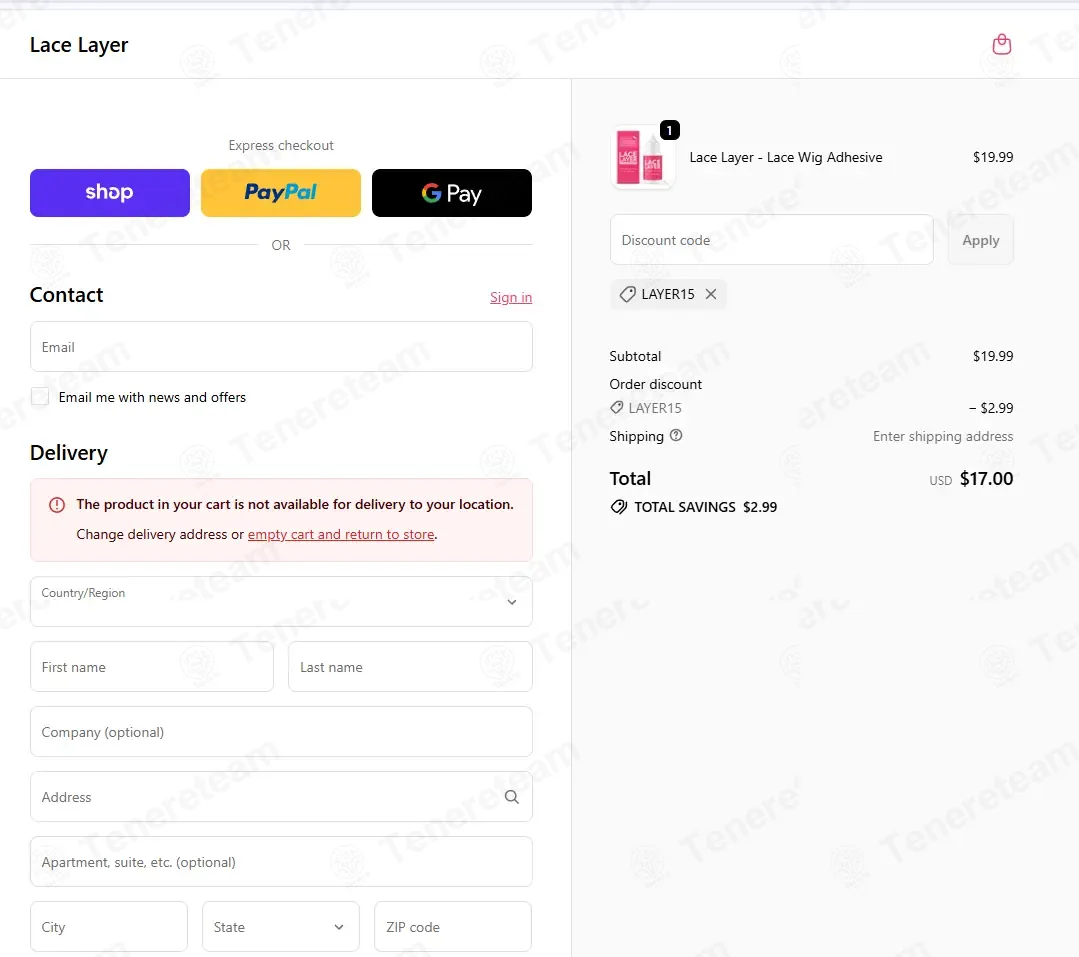Click the Express checkout label
Image resolution: width=1079 pixels, height=957 pixels.
click(281, 145)
